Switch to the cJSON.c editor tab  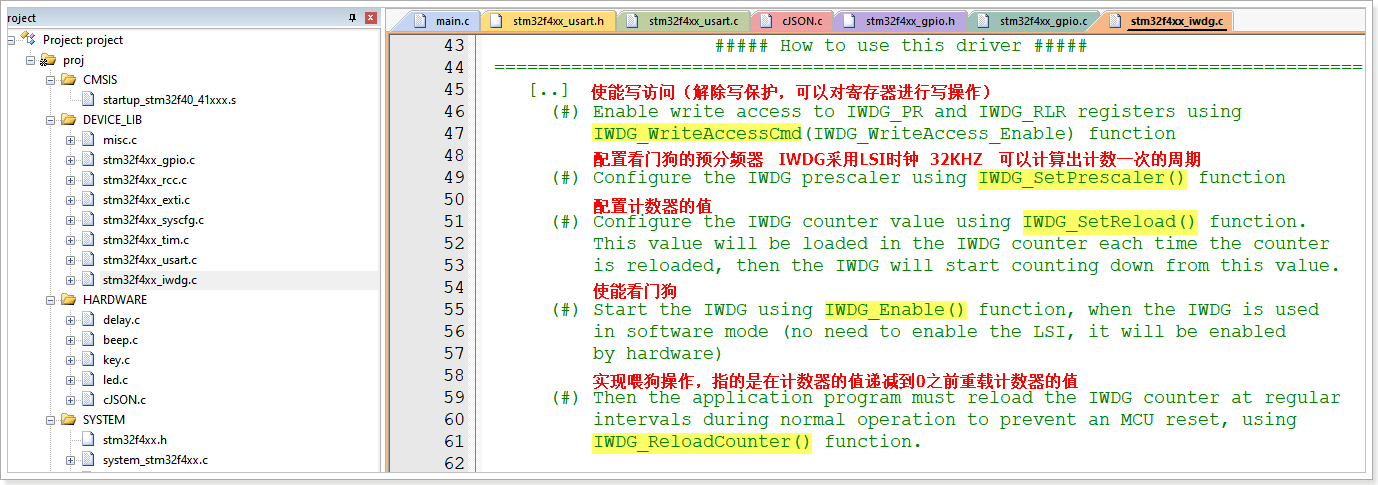pyautogui.click(x=793, y=20)
